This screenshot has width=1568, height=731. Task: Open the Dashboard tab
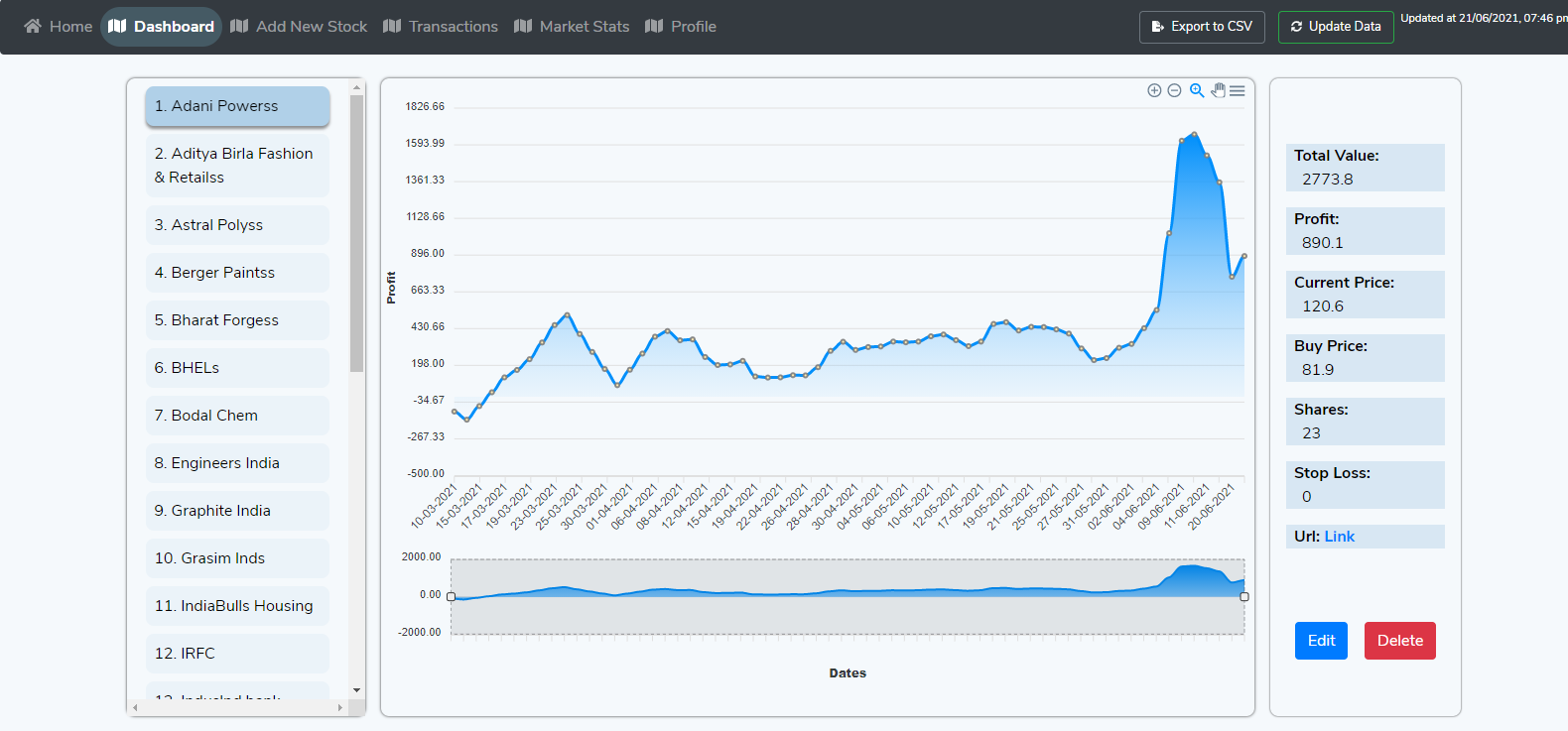161,26
